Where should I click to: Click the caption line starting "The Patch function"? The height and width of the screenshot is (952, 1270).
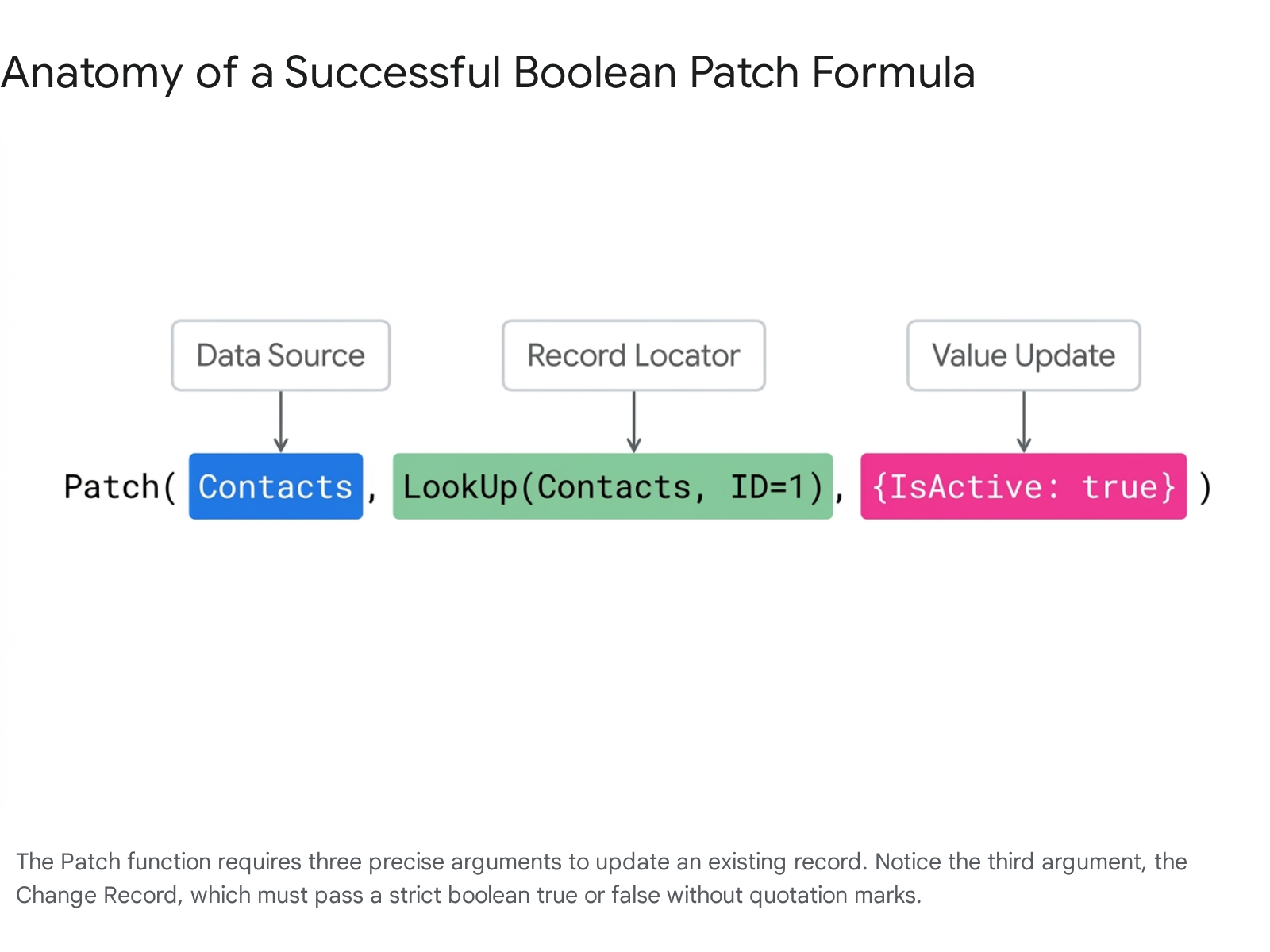(601, 862)
